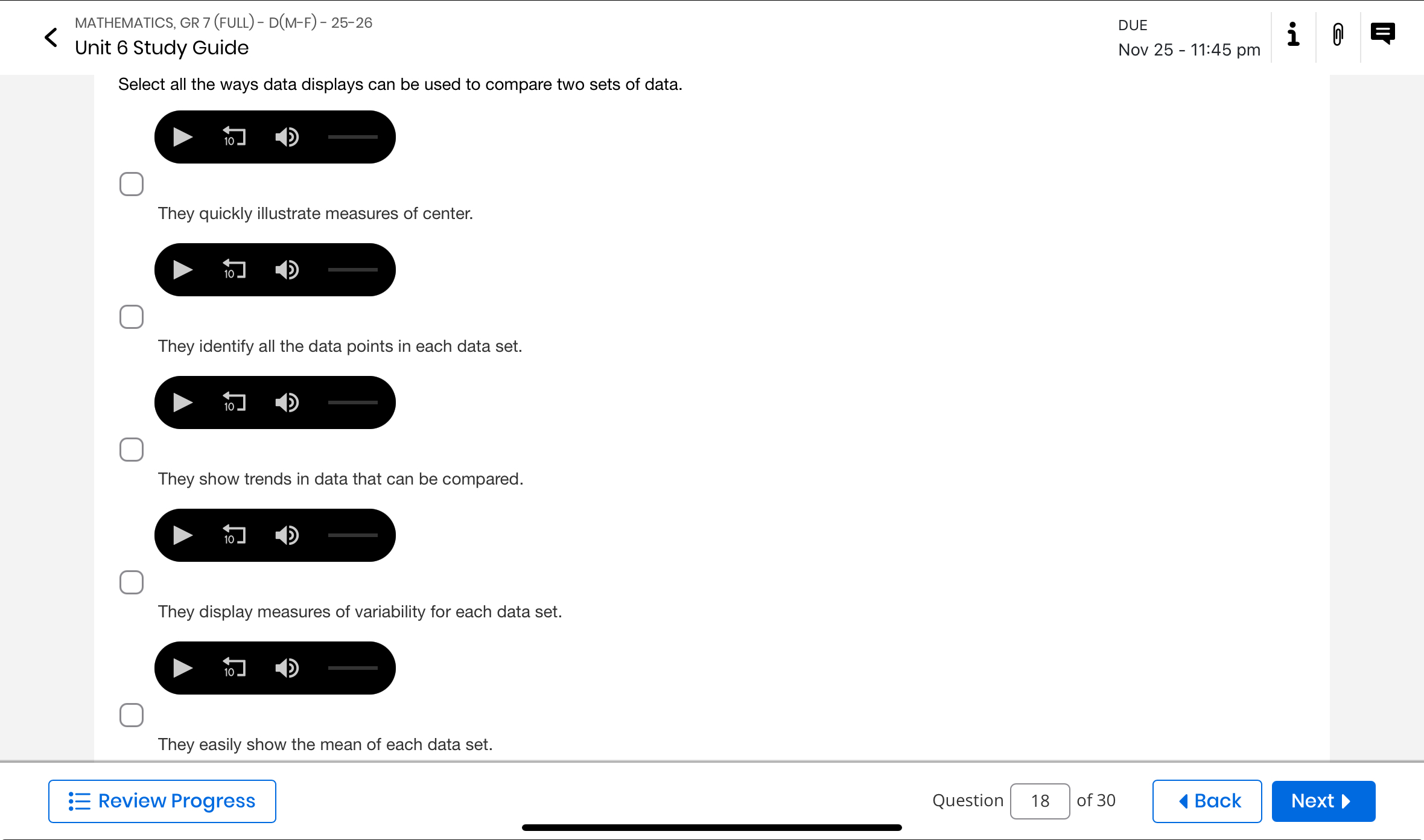
Task: Go back using the top-left arrow
Action: (51, 37)
